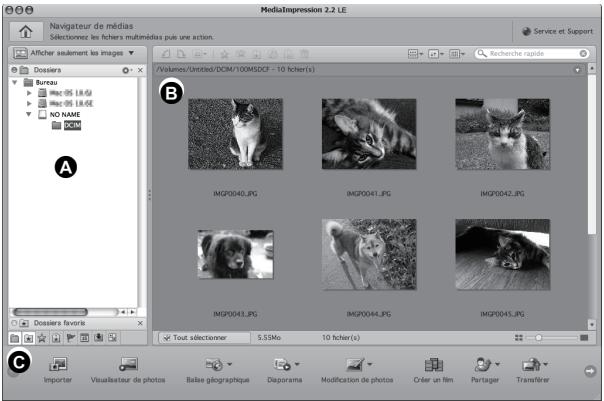Click the Balise géographique icon
The width and height of the screenshot is (604, 401).
[x=214, y=364]
